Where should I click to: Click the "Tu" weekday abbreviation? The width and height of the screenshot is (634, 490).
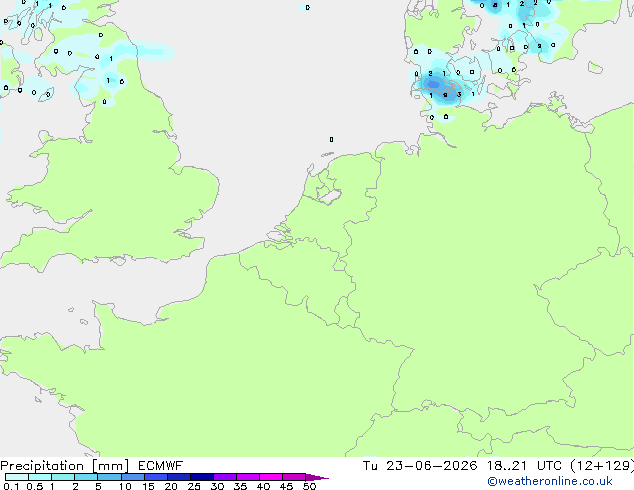tap(370, 466)
